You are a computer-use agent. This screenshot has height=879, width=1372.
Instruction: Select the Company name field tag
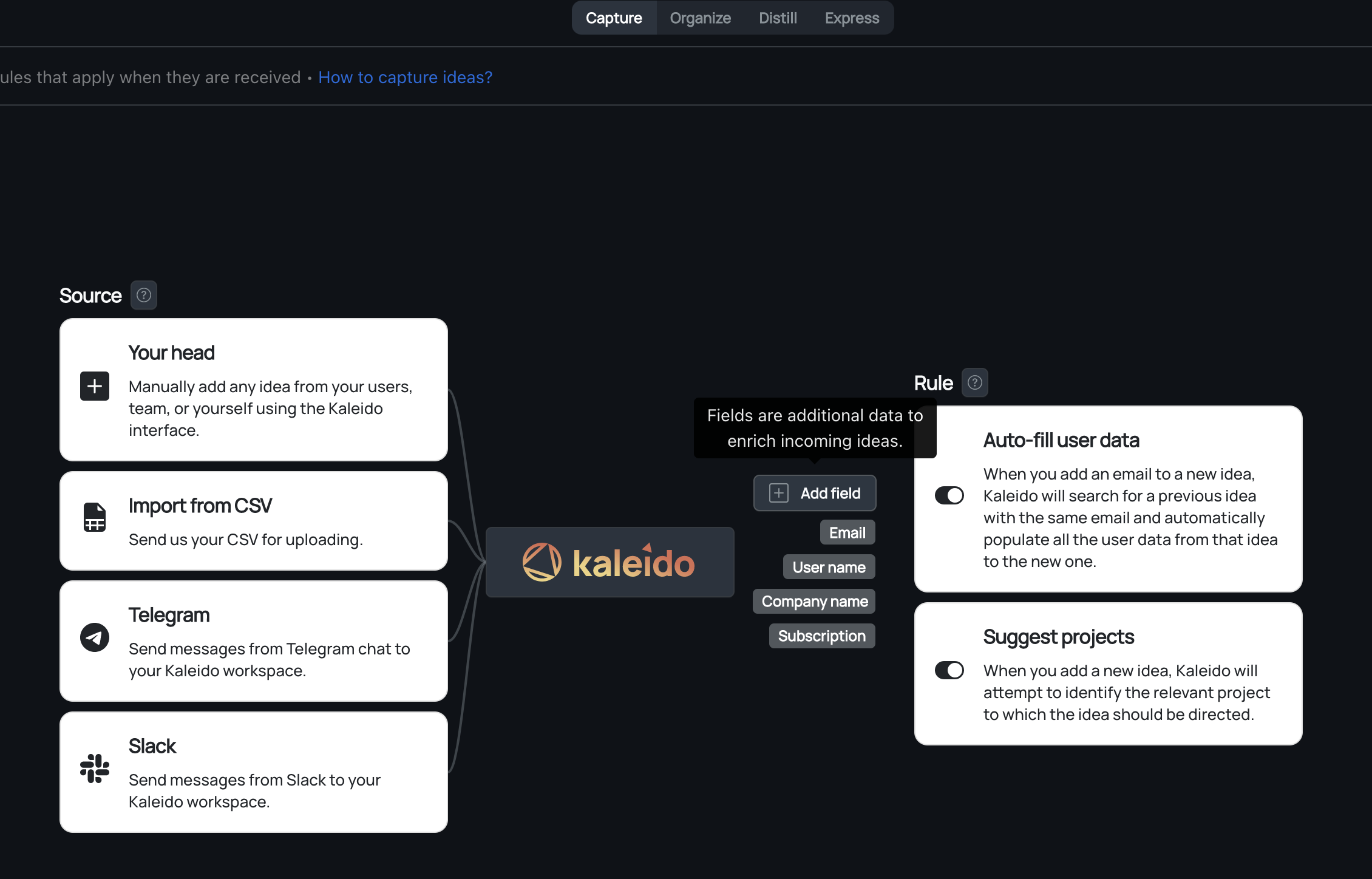click(x=814, y=602)
